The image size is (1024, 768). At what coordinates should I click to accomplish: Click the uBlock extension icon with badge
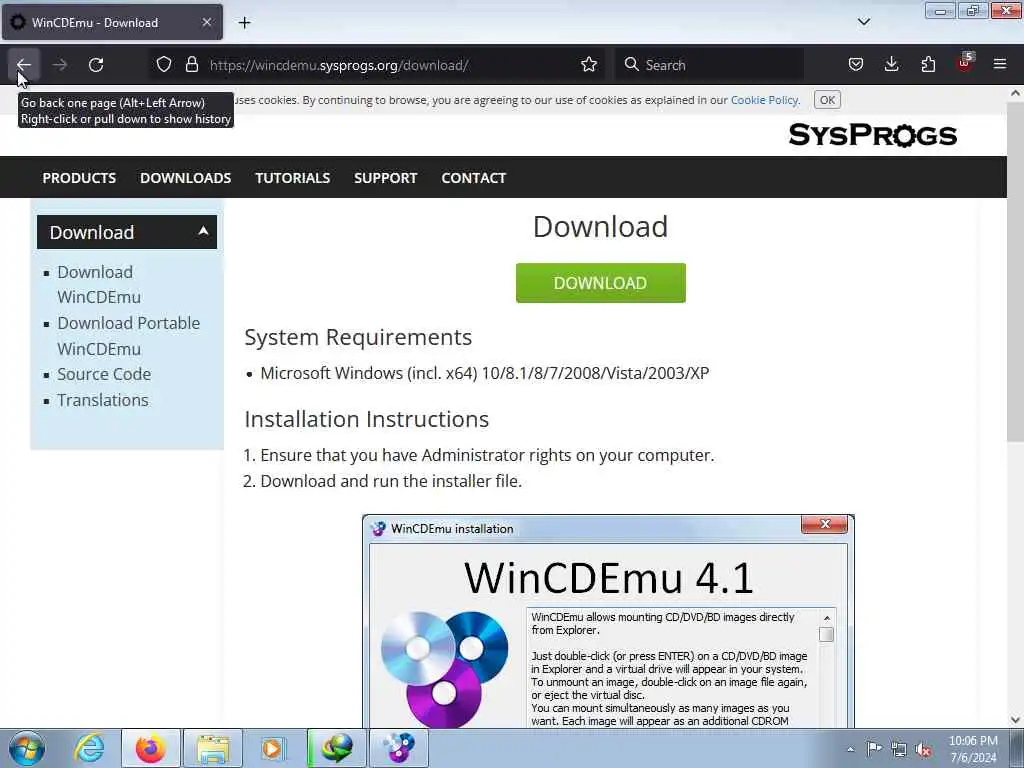click(x=965, y=63)
